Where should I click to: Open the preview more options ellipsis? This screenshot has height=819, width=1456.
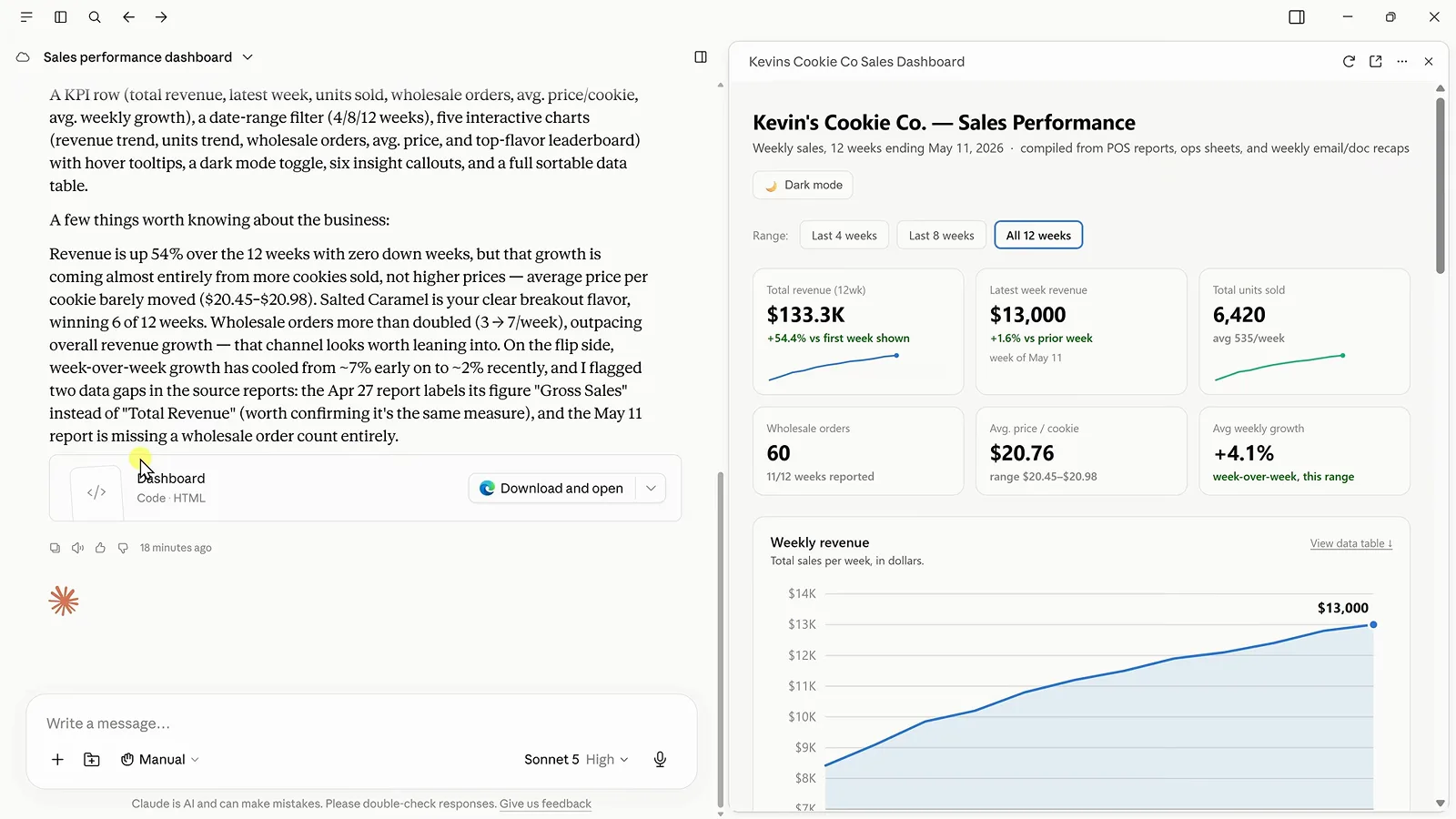(x=1402, y=61)
